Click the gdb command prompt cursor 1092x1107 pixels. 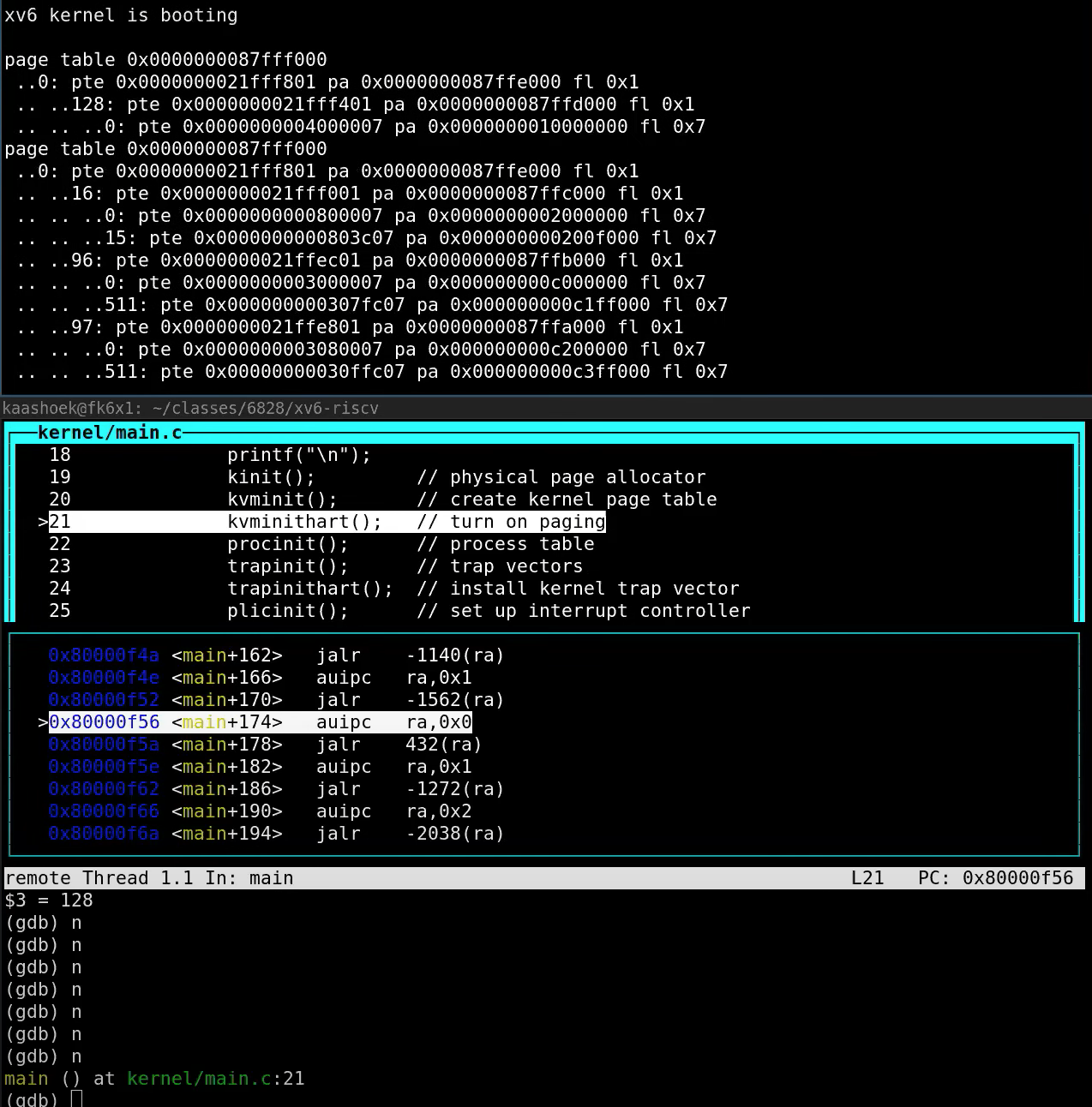coord(76,1098)
